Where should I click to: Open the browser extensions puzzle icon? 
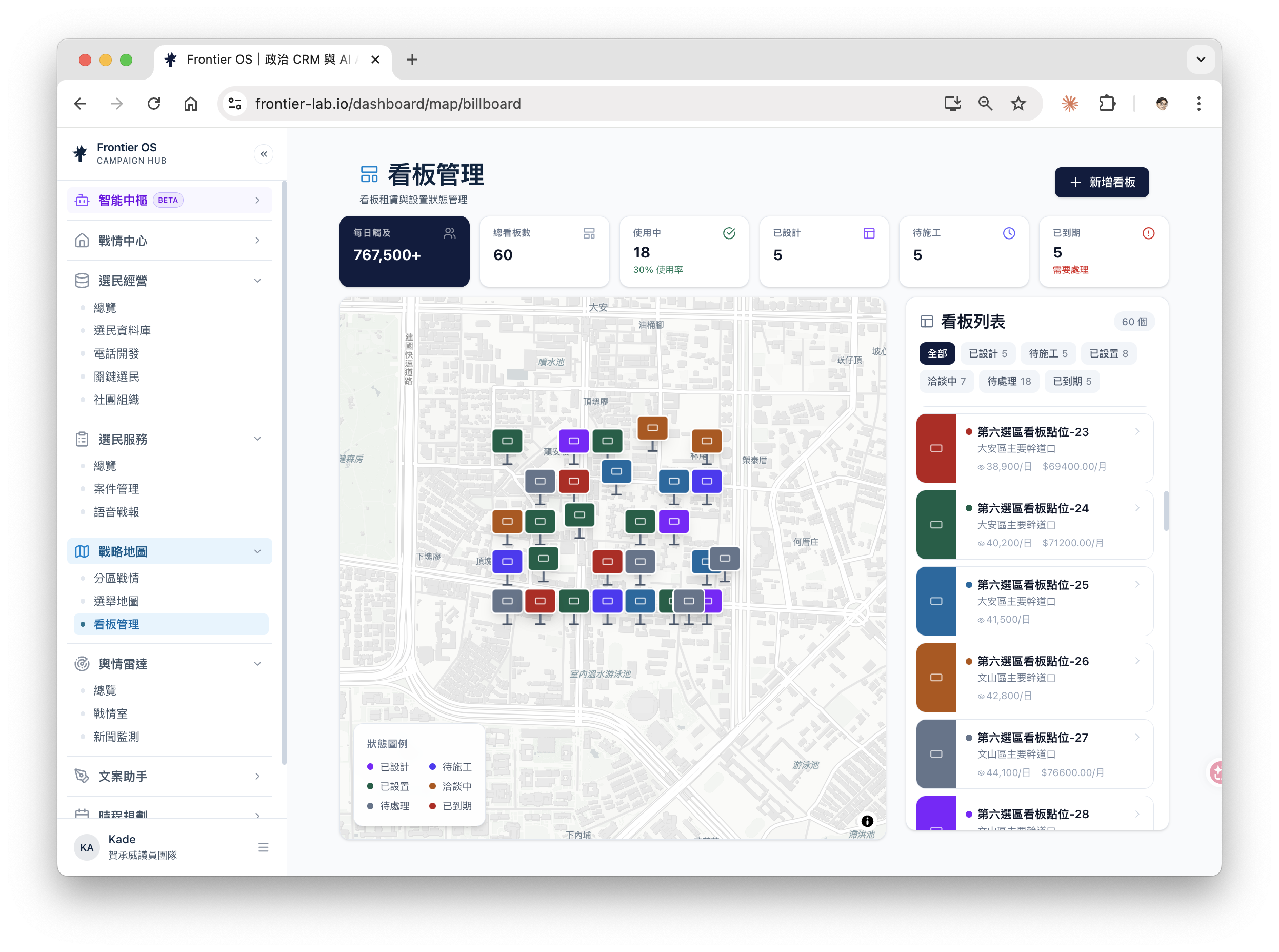pyautogui.click(x=1107, y=104)
